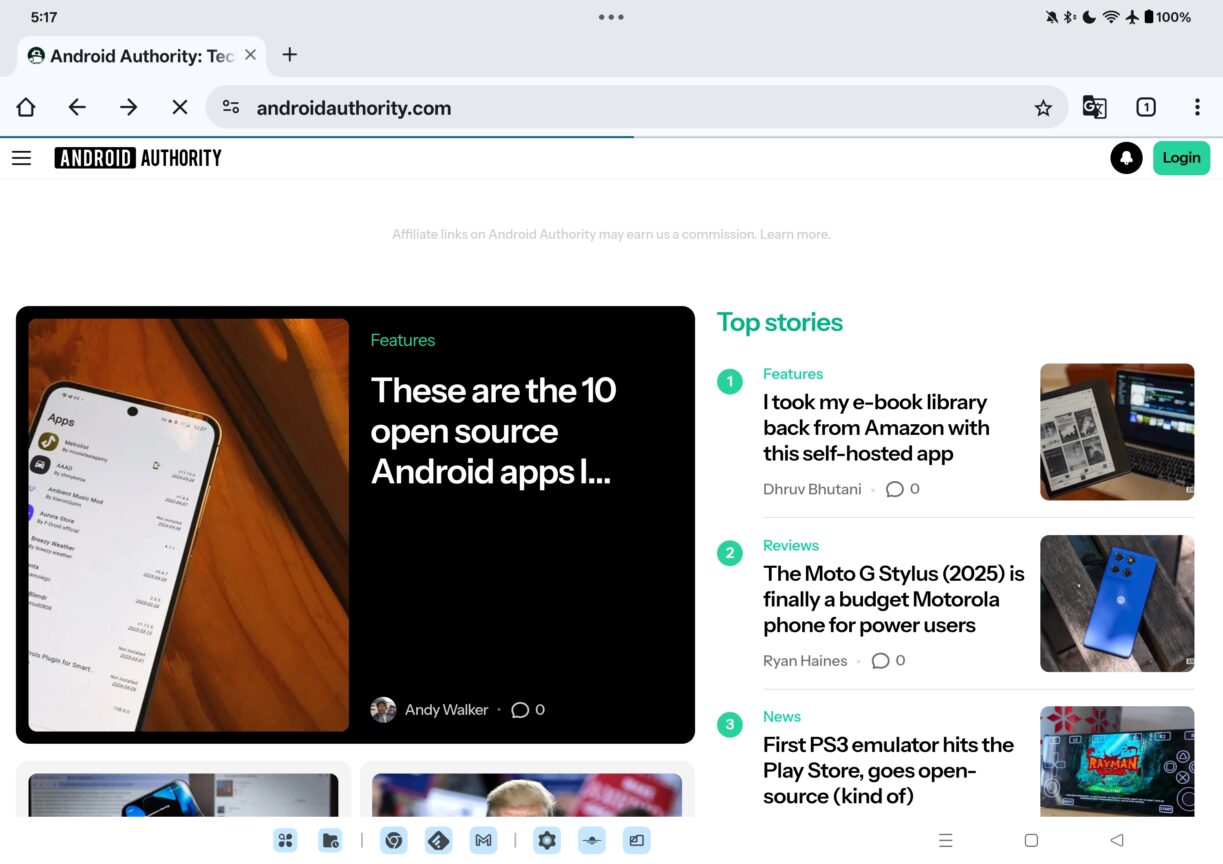Open the Android Authority hamburger menu

coord(21,157)
